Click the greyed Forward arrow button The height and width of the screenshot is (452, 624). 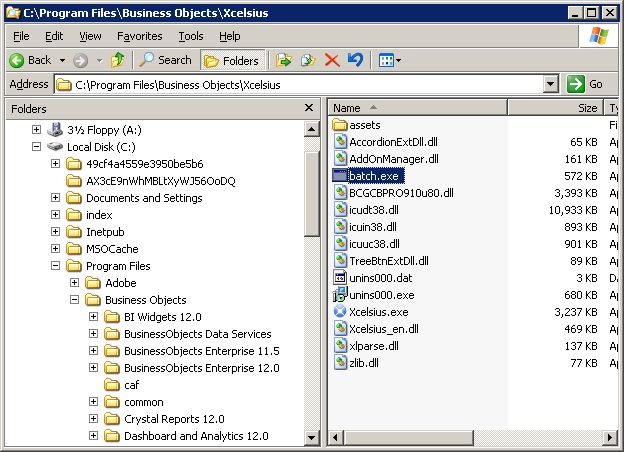click(x=80, y=60)
